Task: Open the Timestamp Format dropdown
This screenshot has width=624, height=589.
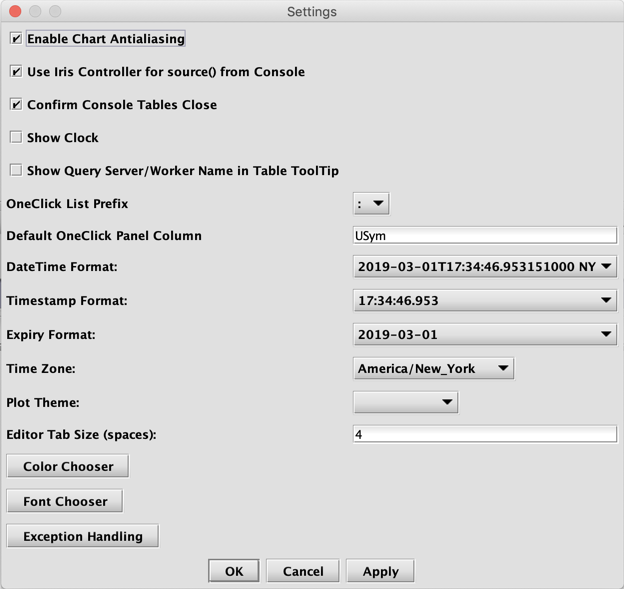Action: point(484,300)
